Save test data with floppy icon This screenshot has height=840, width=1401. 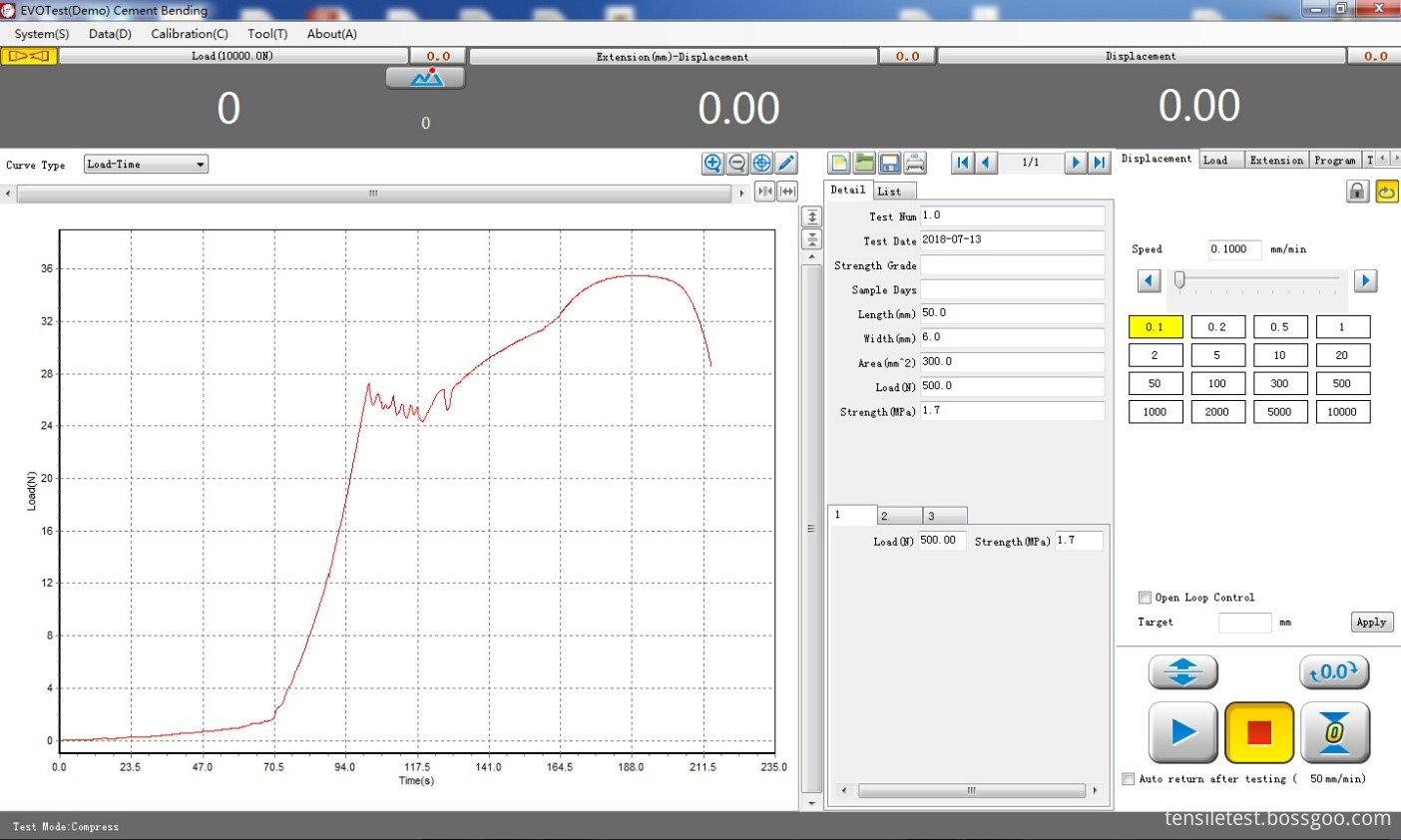click(x=890, y=163)
